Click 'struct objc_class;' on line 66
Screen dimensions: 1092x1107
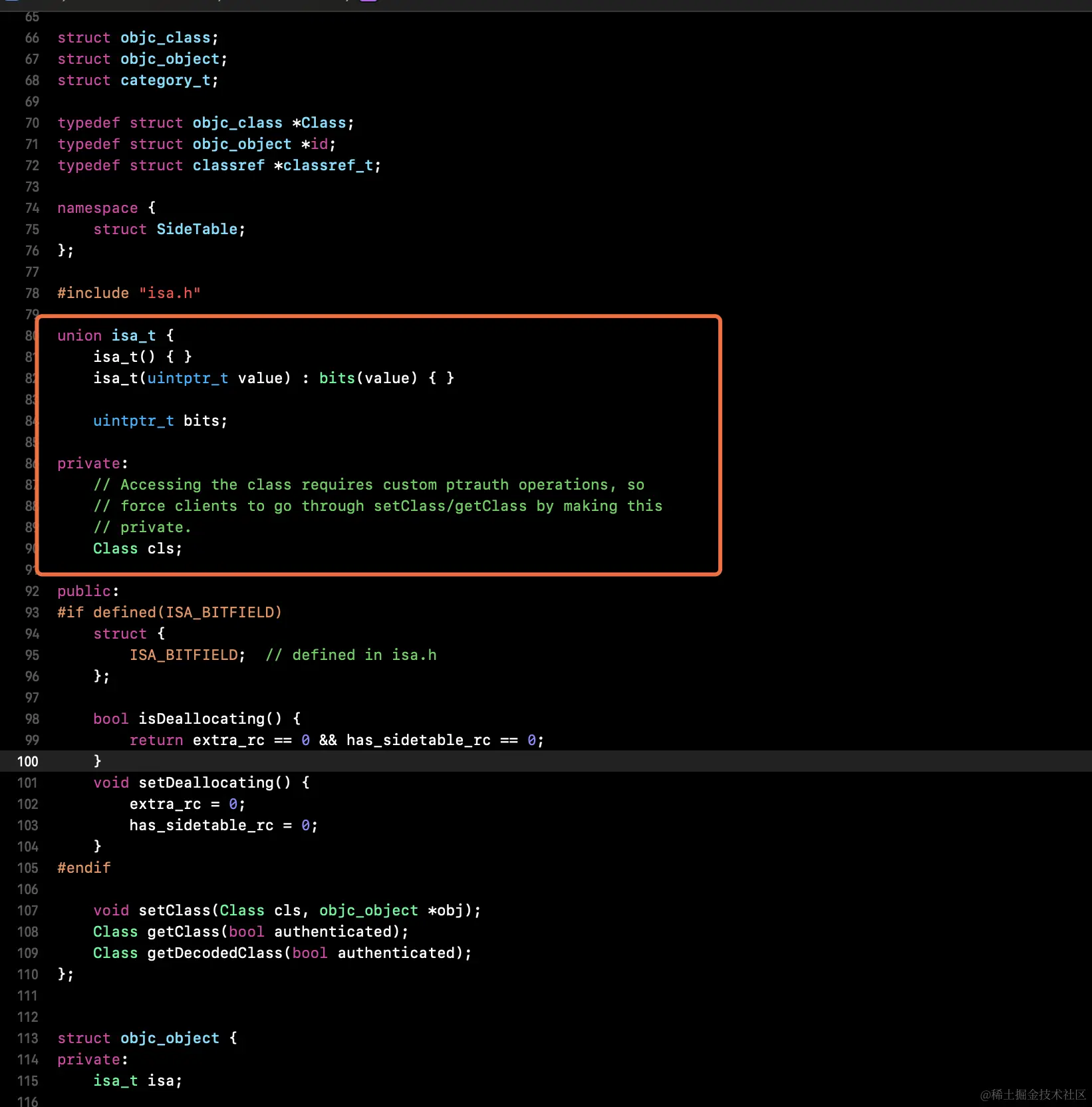[138, 38]
